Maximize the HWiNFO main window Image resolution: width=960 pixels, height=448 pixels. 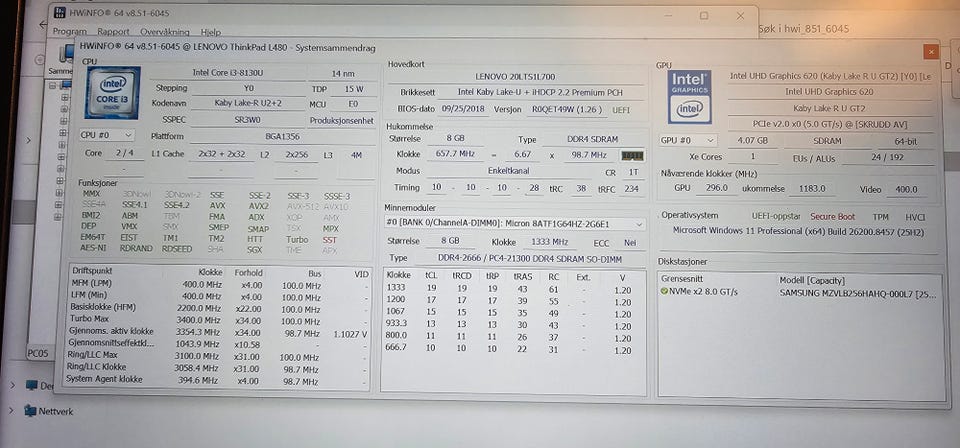click(704, 15)
